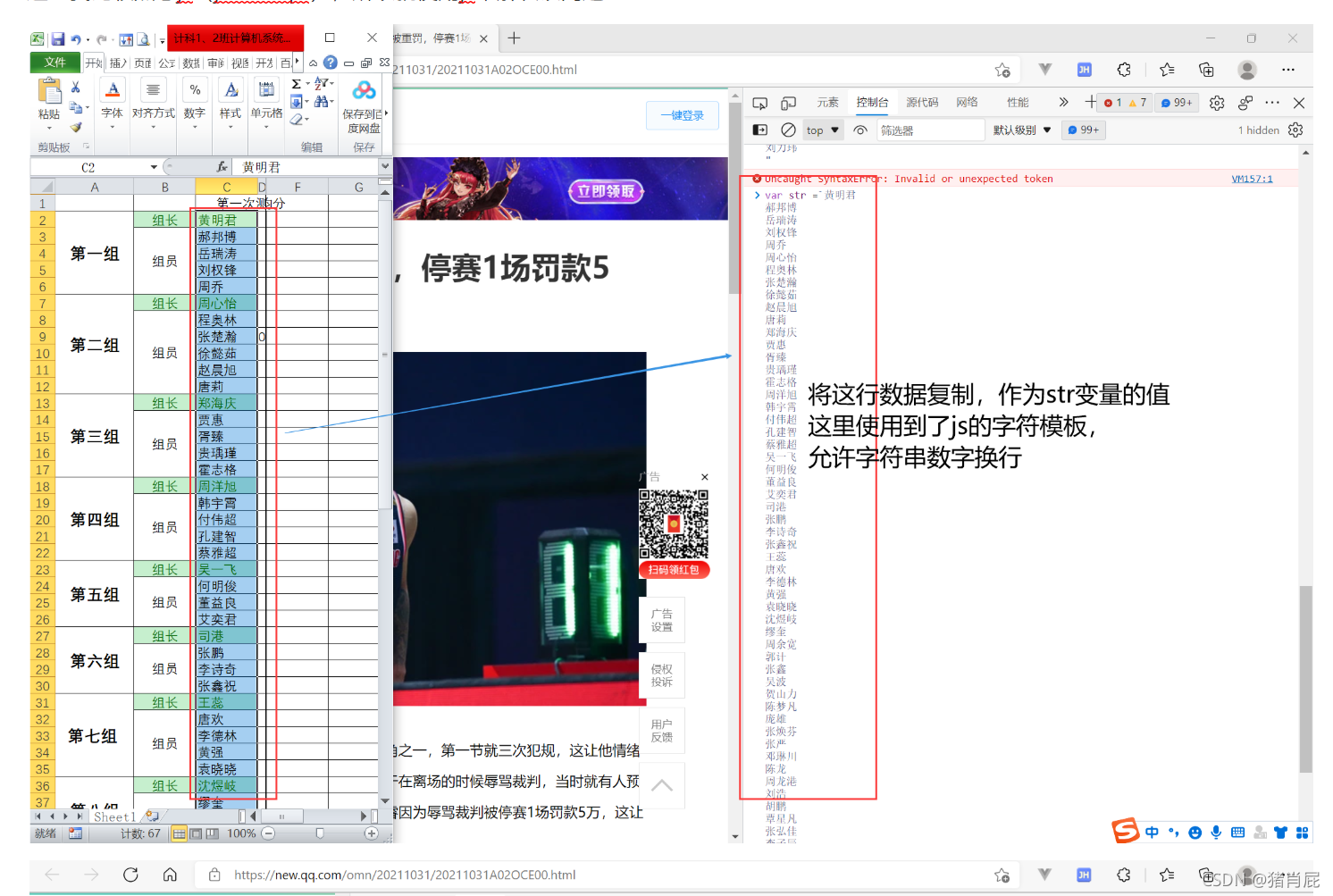
Task: Open DevTools settings gear in tab bar
Action: [x=1217, y=103]
